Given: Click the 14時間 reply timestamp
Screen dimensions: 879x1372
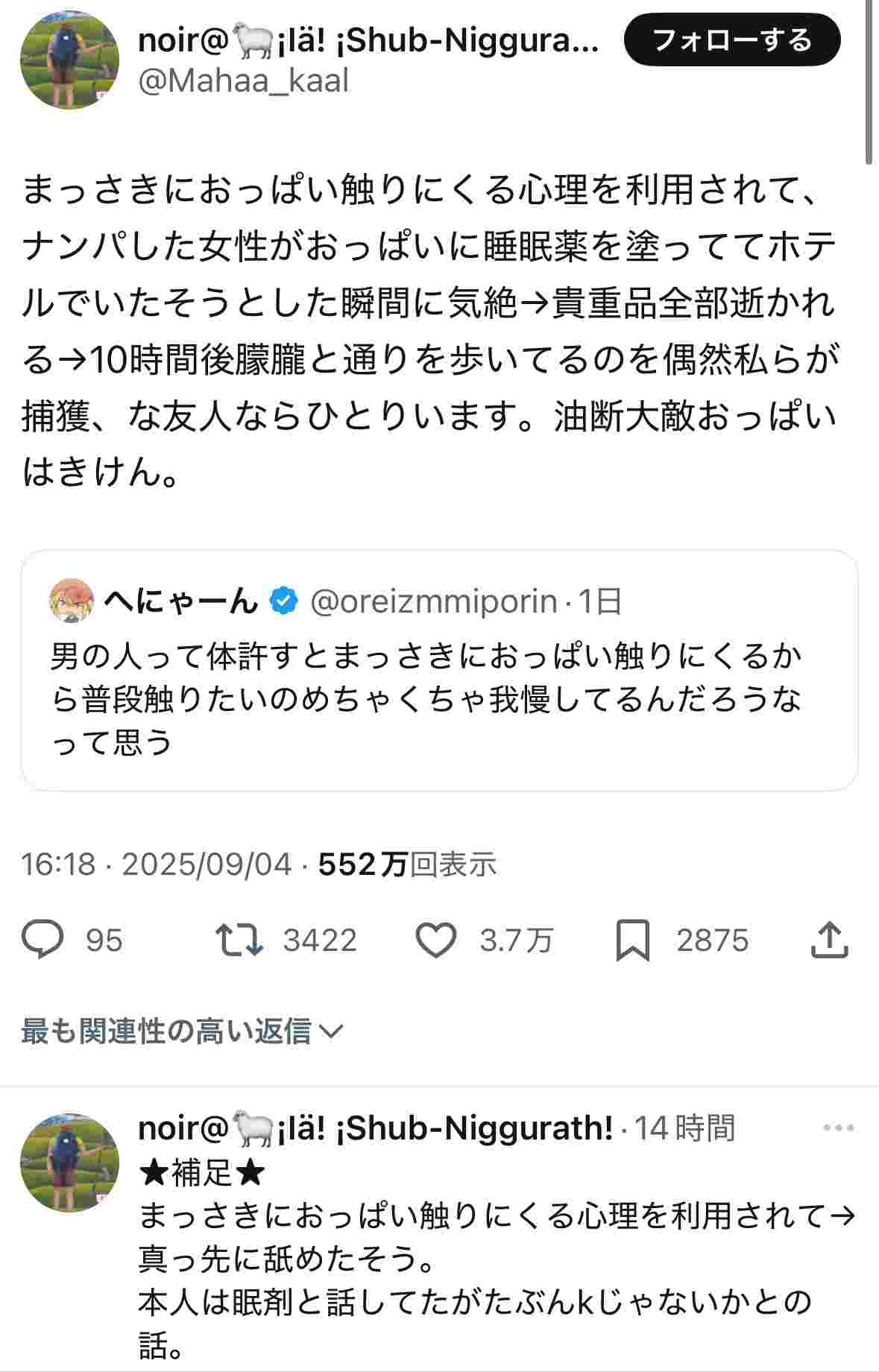Looking at the screenshot, I should click(x=684, y=1128).
